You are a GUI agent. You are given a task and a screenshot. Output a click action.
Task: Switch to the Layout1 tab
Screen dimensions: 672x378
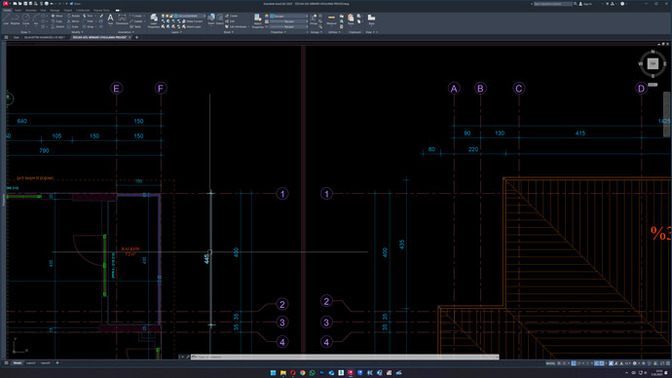pos(31,363)
